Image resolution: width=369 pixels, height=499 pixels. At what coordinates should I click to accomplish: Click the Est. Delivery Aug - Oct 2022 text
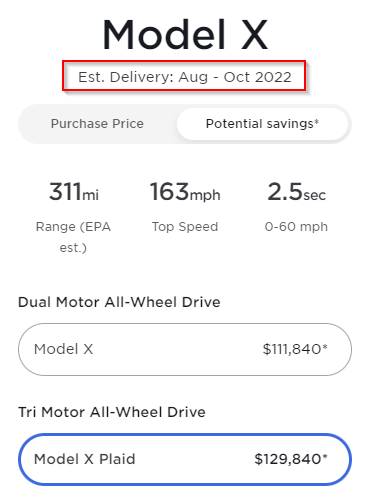click(x=185, y=77)
